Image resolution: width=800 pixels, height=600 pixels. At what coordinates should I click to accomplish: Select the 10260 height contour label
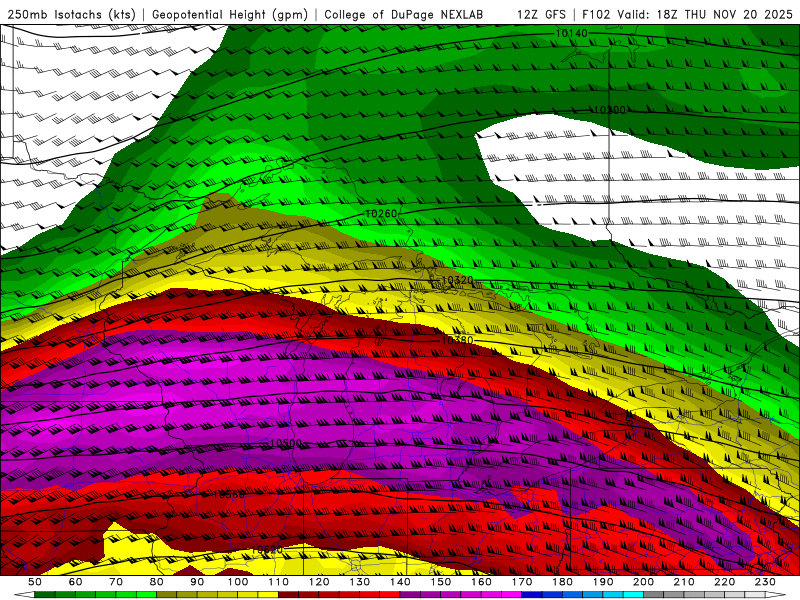pos(381,214)
